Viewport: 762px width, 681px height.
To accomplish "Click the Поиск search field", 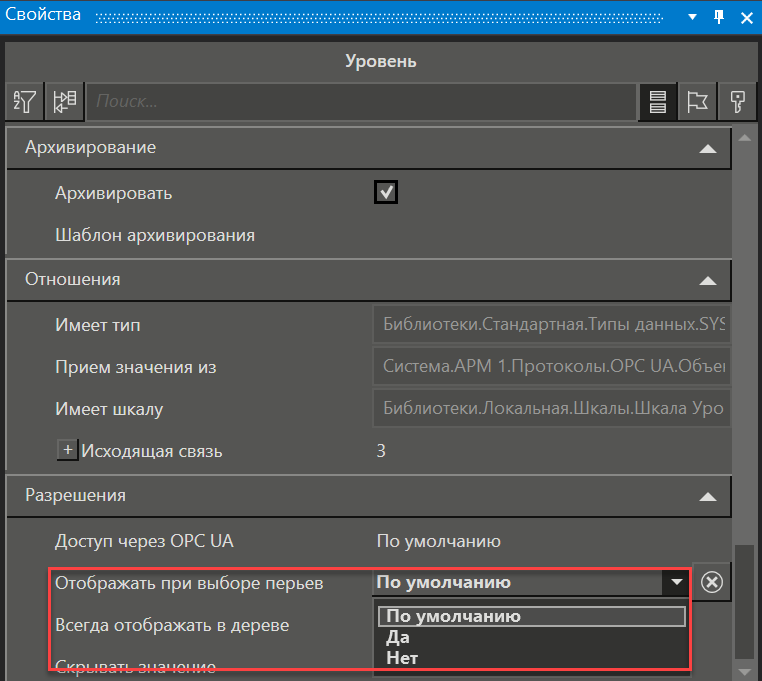I will [x=361, y=102].
